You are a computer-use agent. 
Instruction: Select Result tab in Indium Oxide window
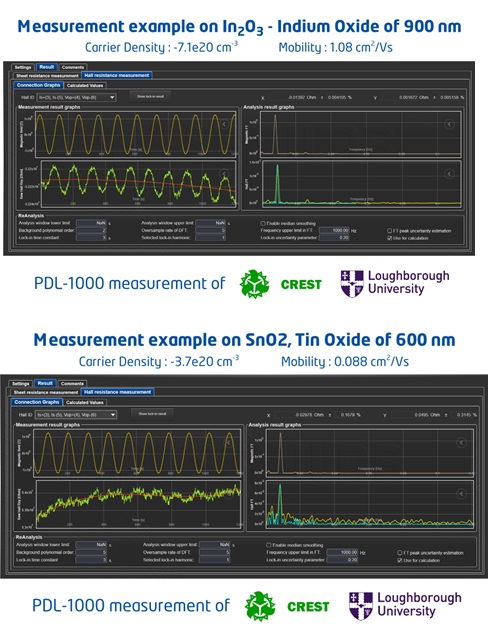[47, 67]
